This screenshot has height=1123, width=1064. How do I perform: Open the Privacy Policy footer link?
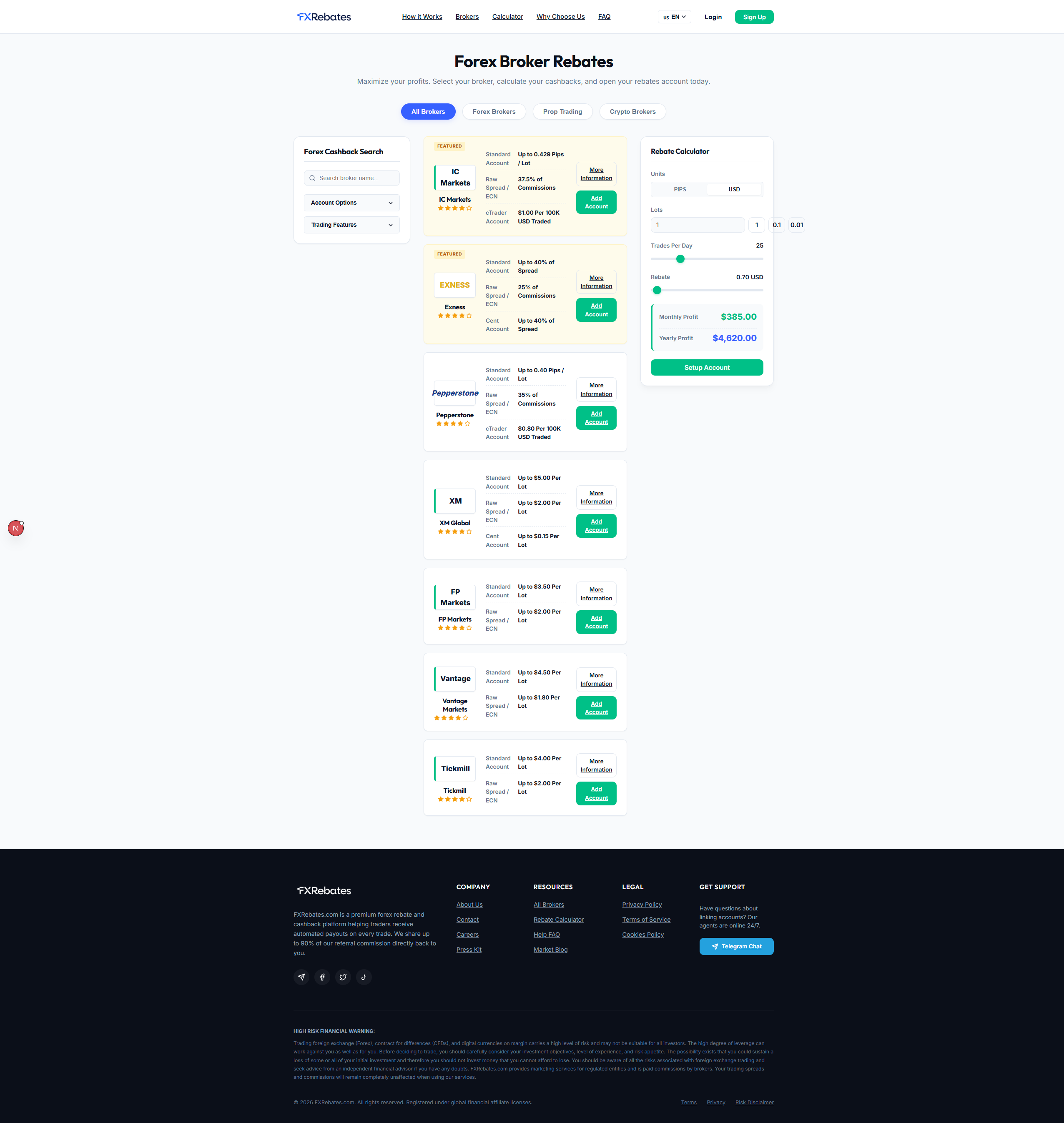[x=642, y=905]
